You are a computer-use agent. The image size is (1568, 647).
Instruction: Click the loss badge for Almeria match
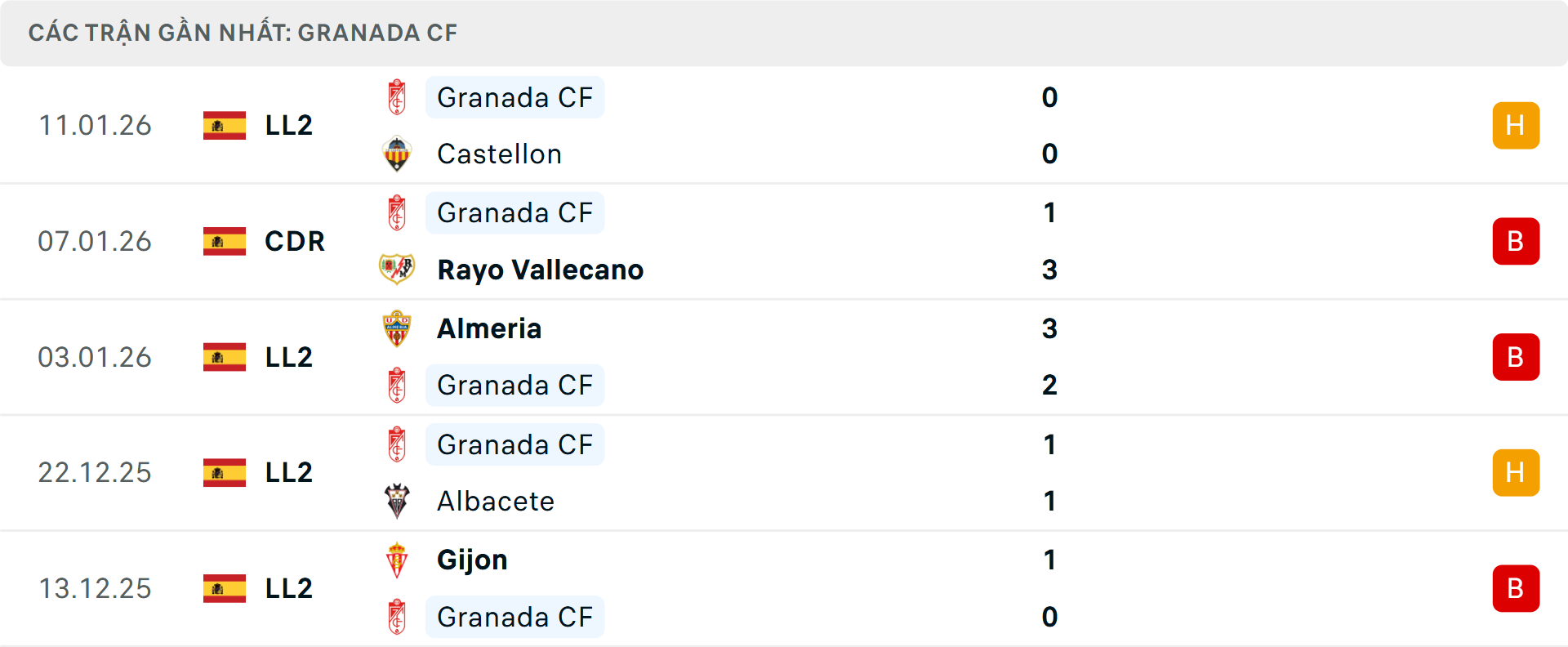(1516, 357)
